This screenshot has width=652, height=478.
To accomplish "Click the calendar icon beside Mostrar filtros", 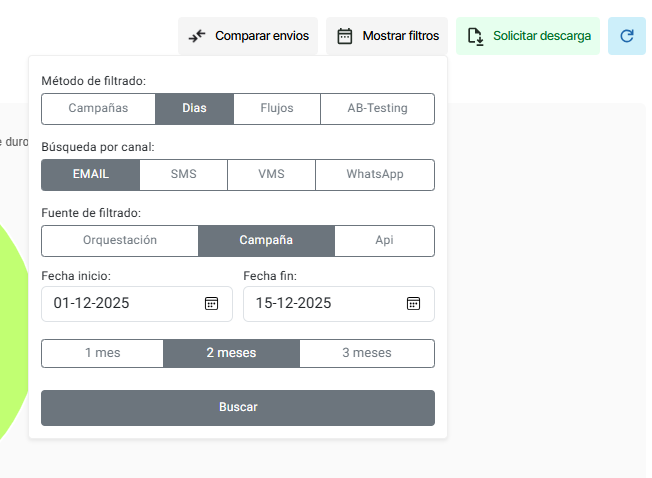I will pyautogui.click(x=344, y=36).
